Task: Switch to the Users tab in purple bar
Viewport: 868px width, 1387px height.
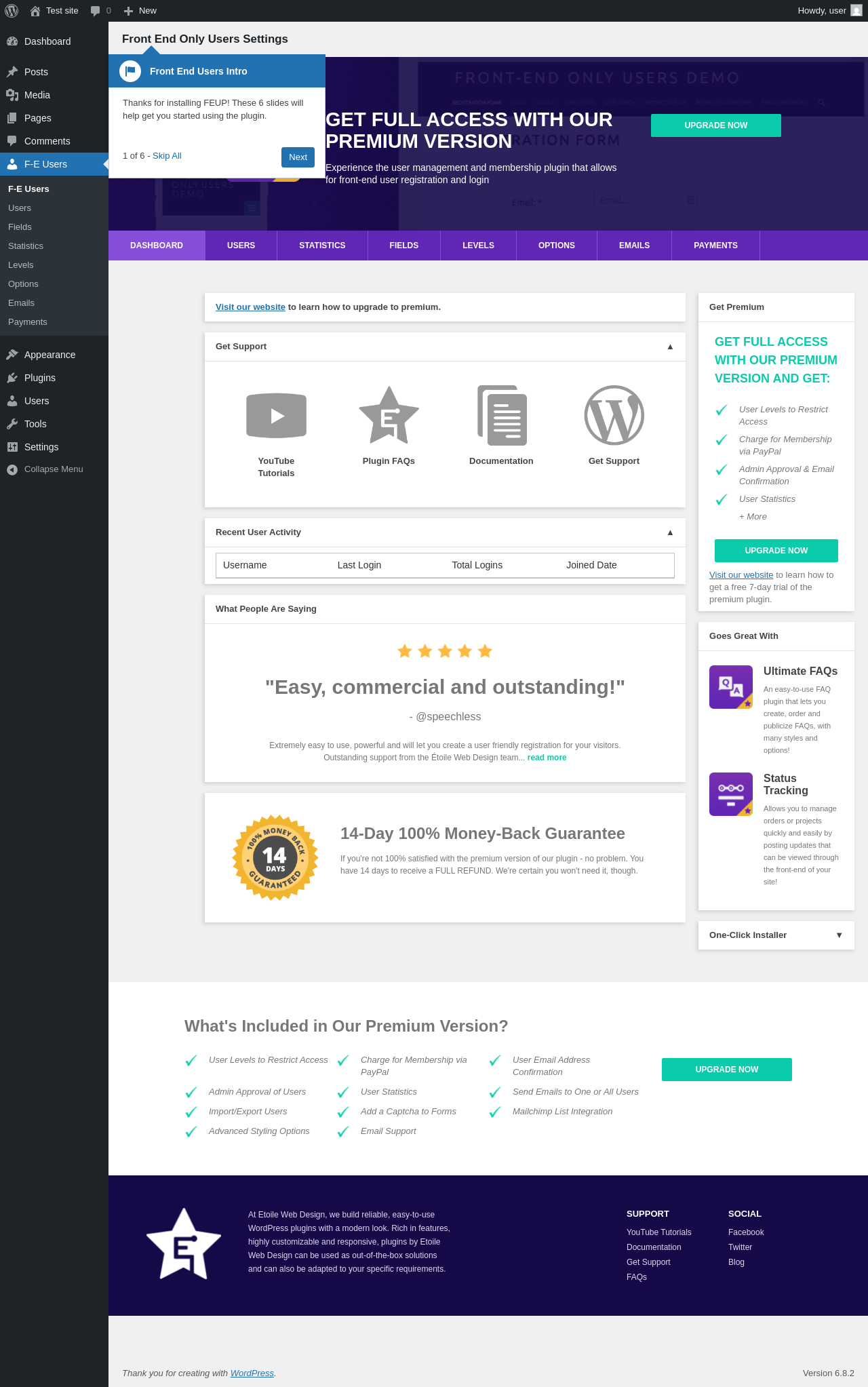Action: tap(241, 246)
